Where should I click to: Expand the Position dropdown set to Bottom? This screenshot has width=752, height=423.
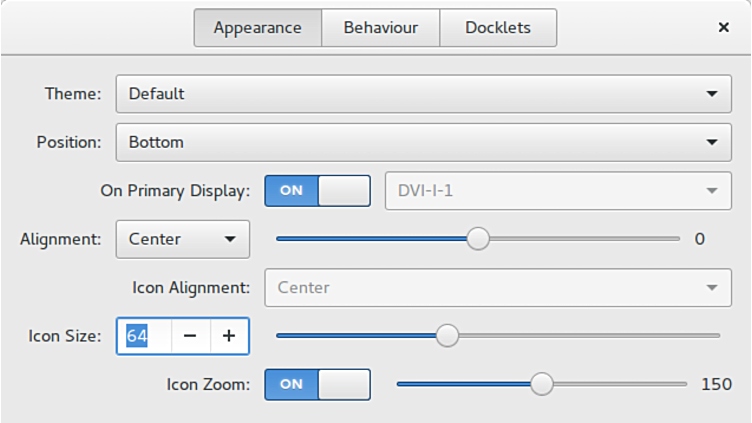coord(423,142)
